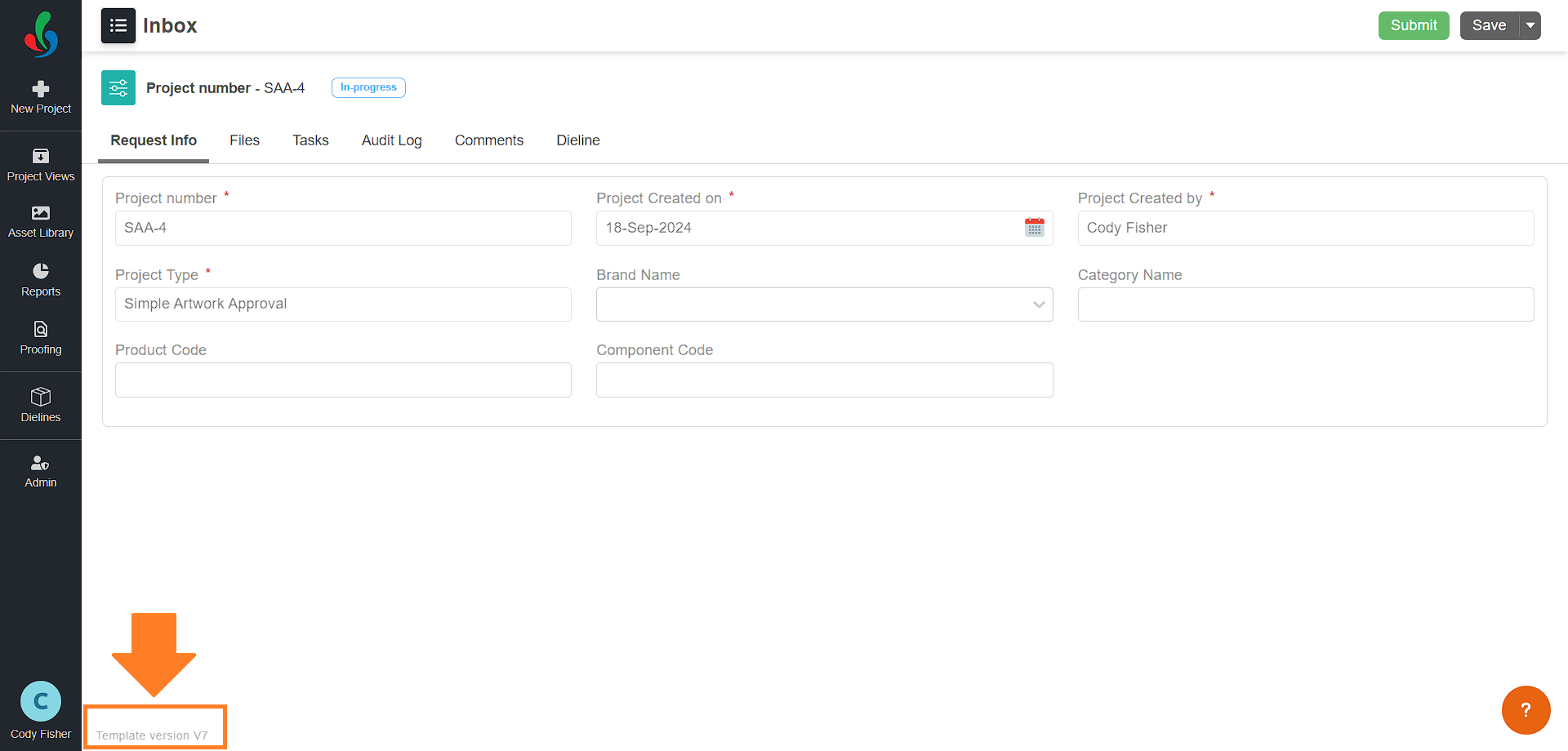Image resolution: width=1568 pixels, height=751 pixels.
Task: Click the app logo in the sidebar
Action: [x=41, y=34]
